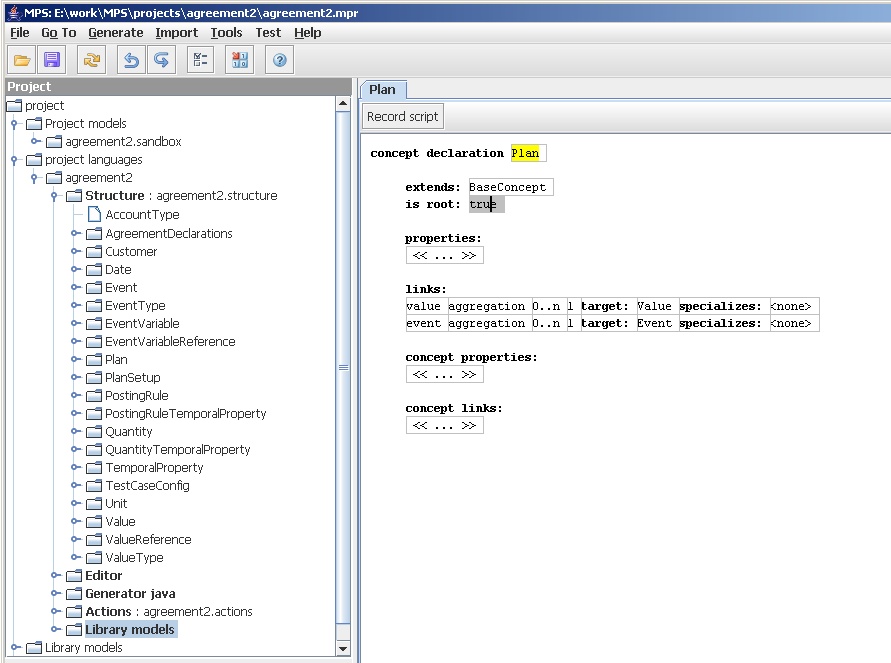The width and height of the screenshot is (891, 663).
Task: Click the orange reload arrows icon
Action: tap(92, 61)
